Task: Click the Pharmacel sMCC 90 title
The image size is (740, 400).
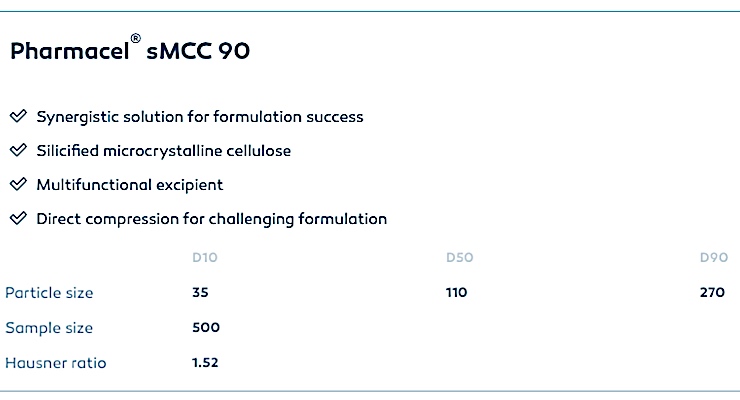Action: [x=130, y=53]
